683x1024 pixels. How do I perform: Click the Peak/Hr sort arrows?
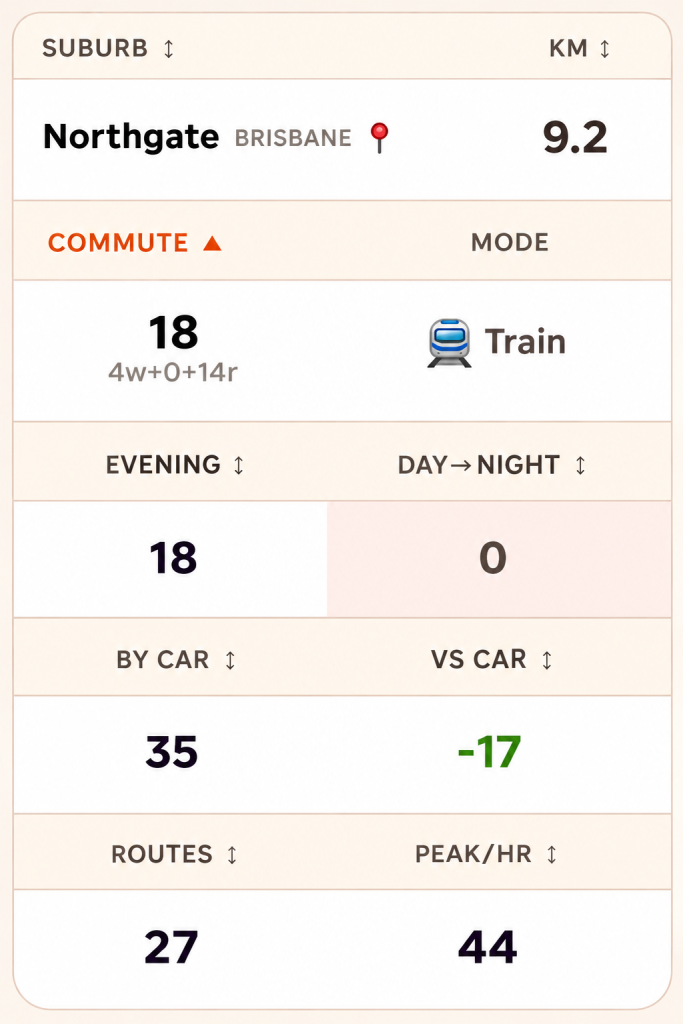point(552,854)
